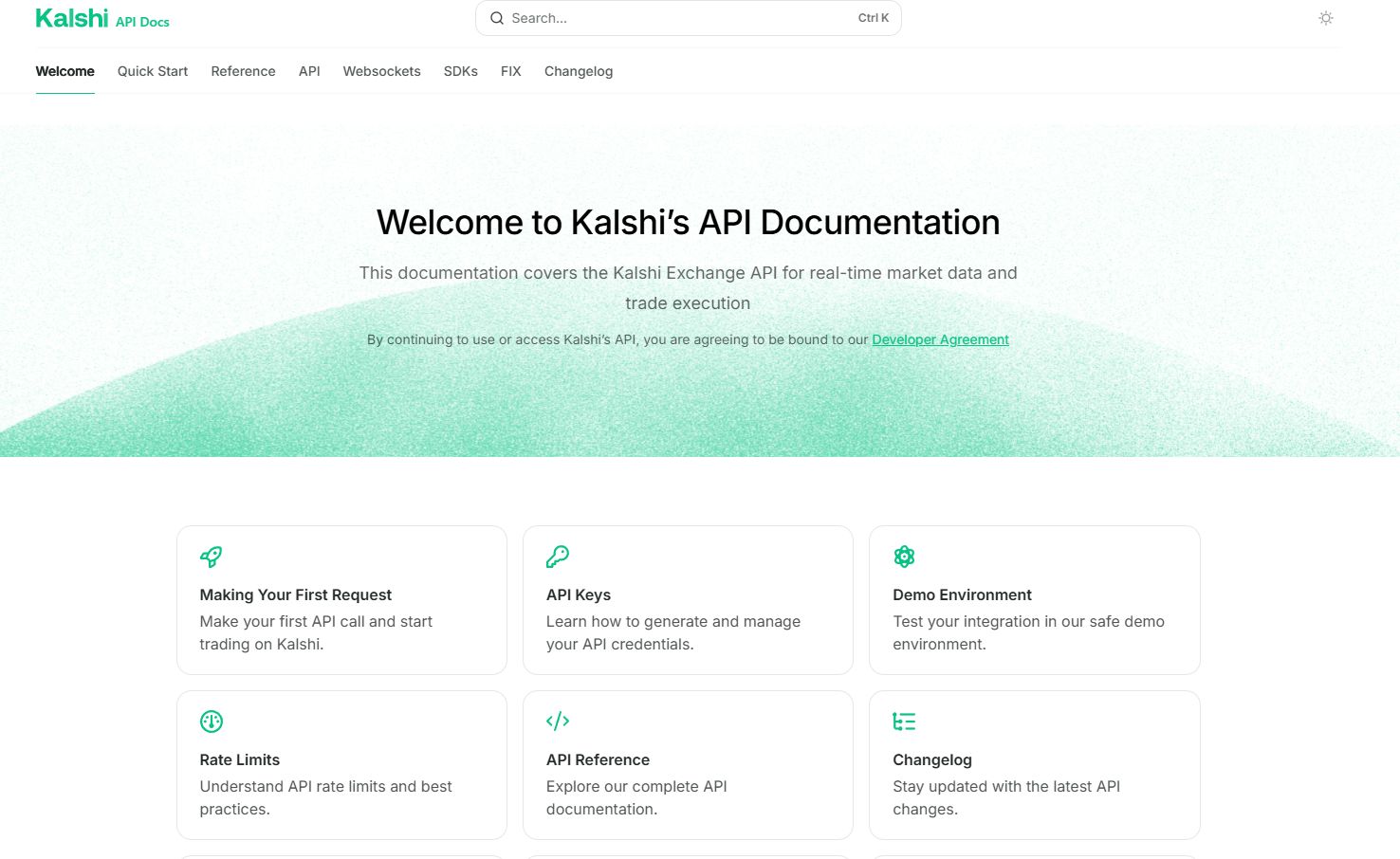Click the Kalshi logo in the top left
This screenshot has width=1400, height=859.
click(71, 17)
